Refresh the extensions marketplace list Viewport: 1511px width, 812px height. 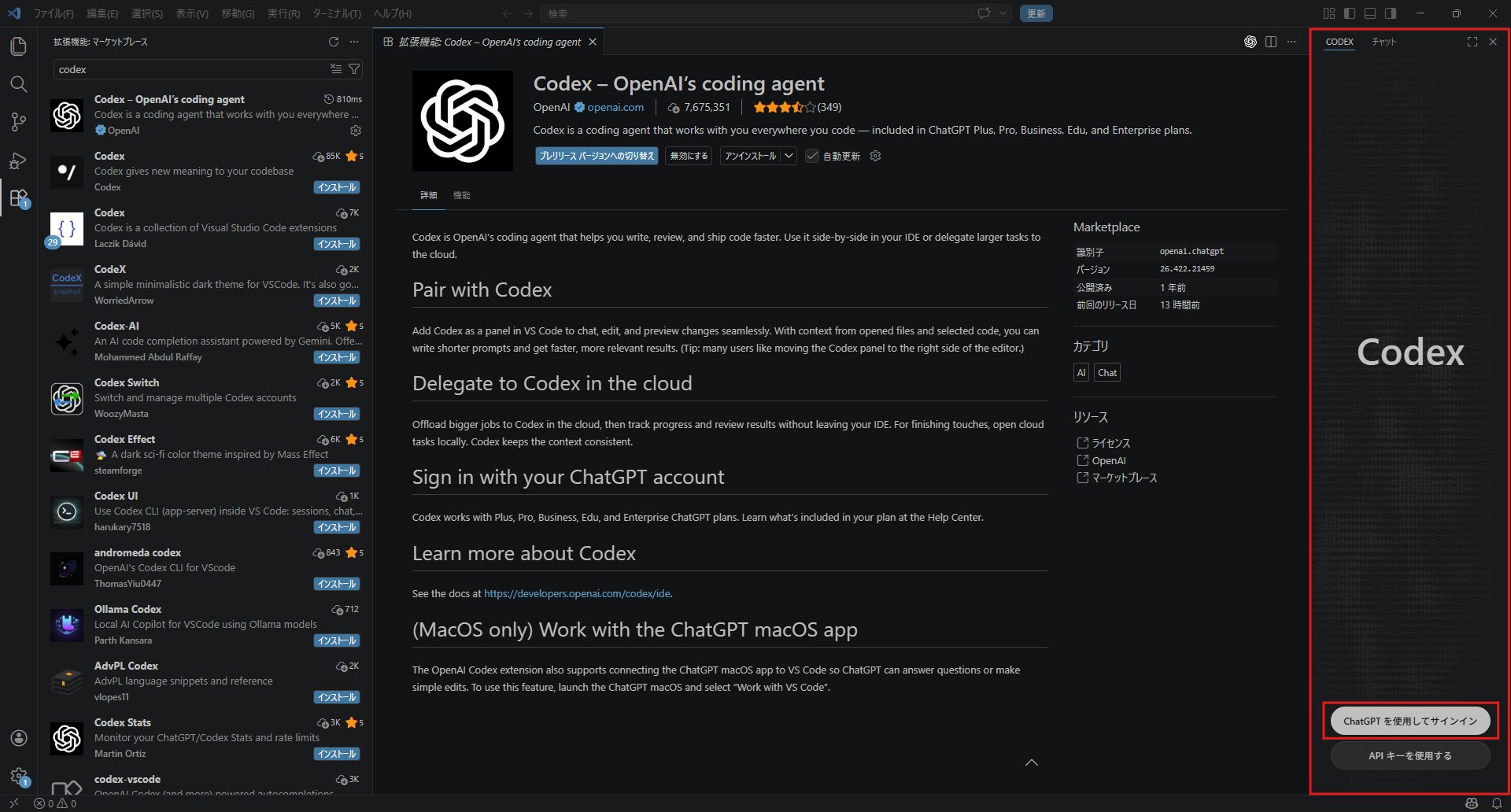coord(334,42)
